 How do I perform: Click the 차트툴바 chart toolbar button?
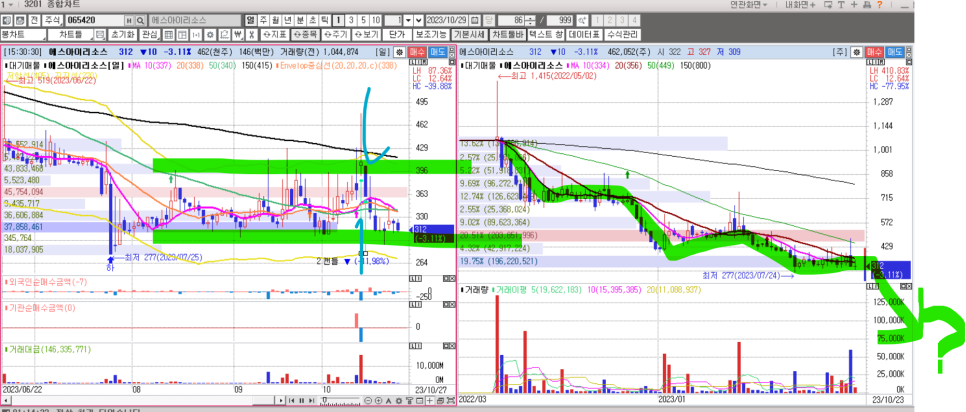508,34
